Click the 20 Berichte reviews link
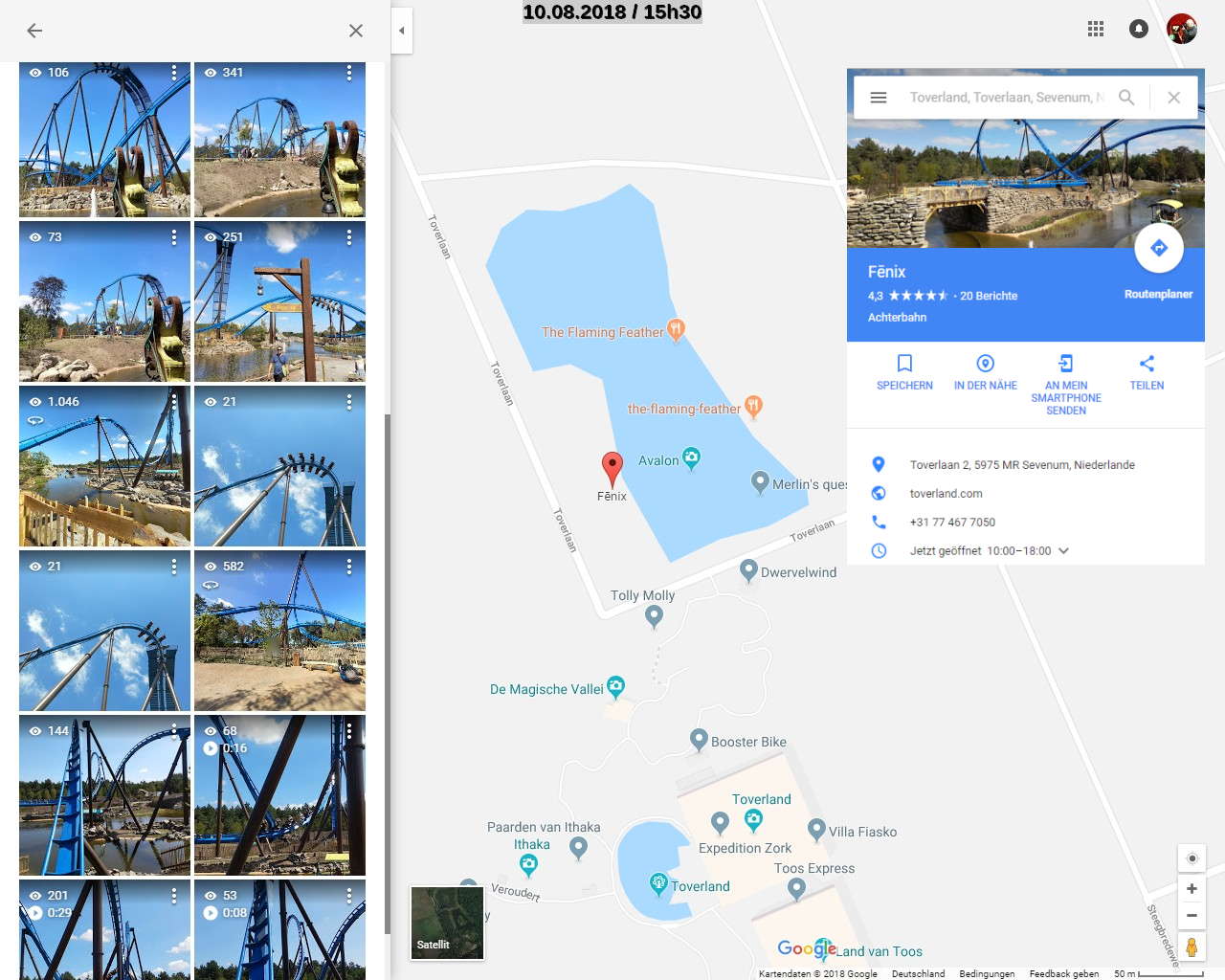Viewport: 1225px width, 980px height. coord(989,296)
